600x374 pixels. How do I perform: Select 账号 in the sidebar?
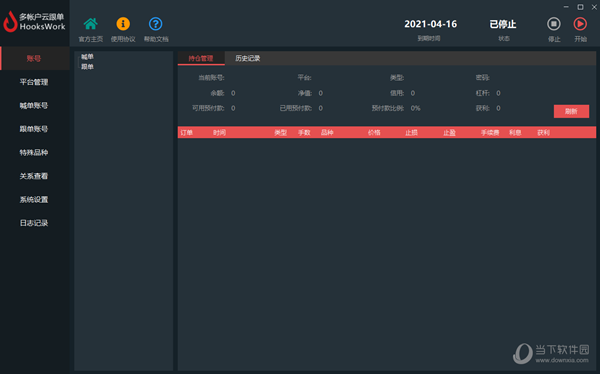[x=34, y=59]
